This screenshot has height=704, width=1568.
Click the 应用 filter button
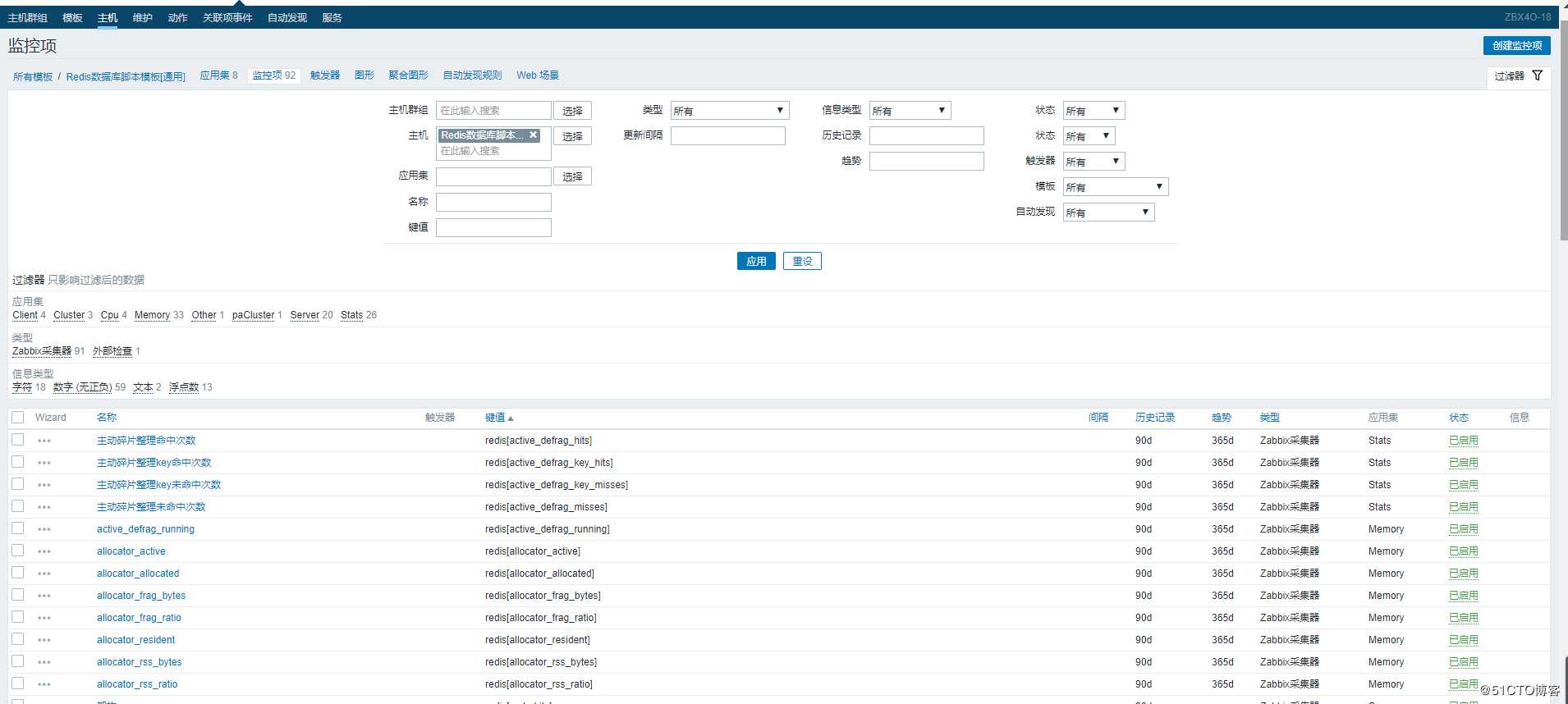pyautogui.click(x=756, y=261)
